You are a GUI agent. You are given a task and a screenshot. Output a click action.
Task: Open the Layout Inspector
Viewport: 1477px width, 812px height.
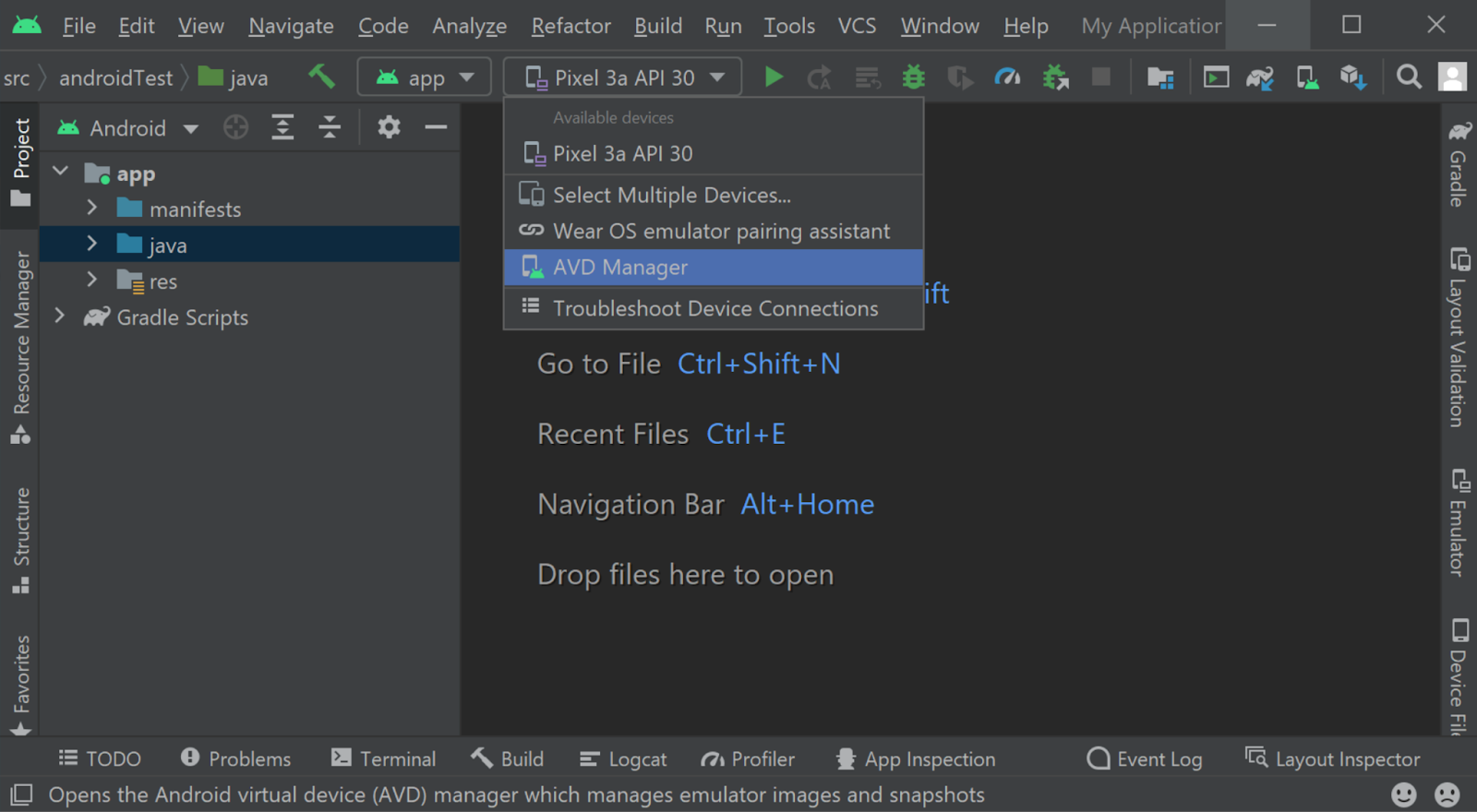pyautogui.click(x=1332, y=758)
